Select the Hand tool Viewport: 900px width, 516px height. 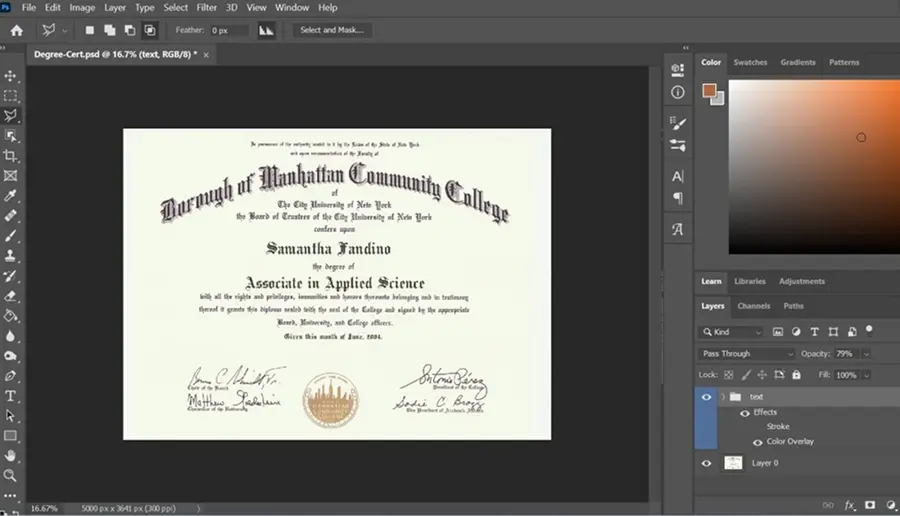pyautogui.click(x=10, y=456)
